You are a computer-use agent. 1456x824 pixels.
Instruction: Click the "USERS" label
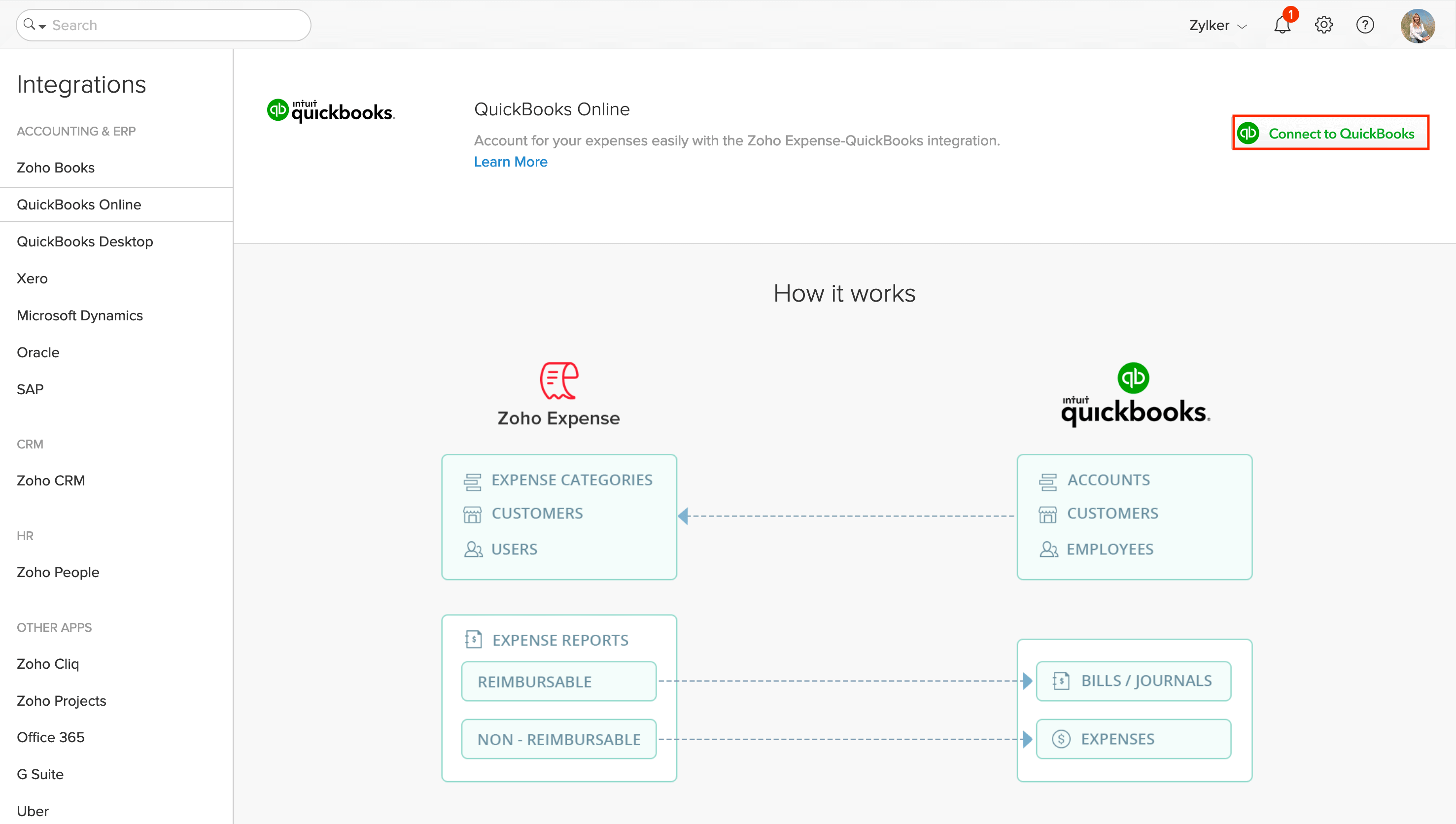tap(514, 549)
